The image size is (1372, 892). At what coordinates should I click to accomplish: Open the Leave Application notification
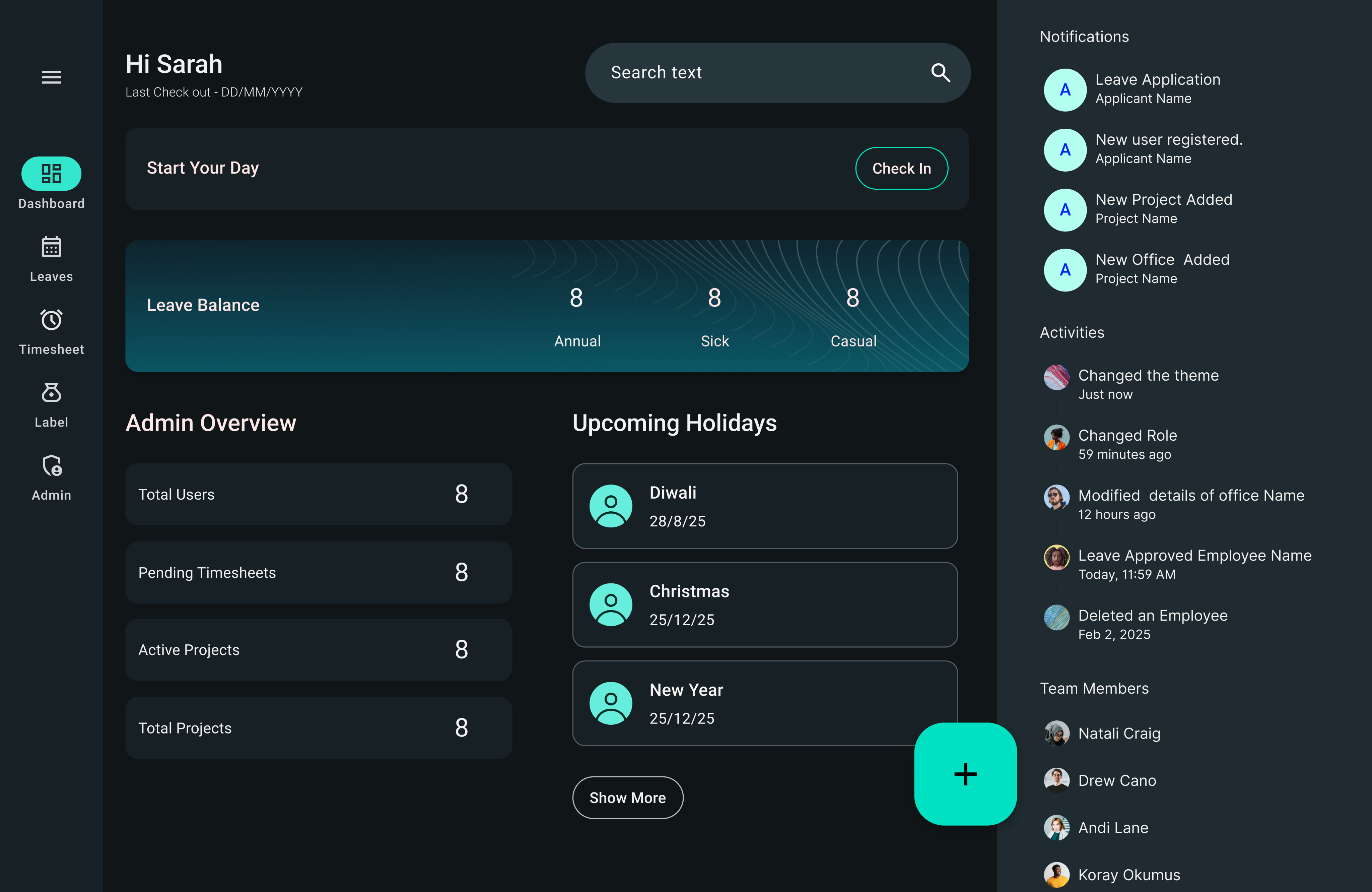(x=1158, y=89)
